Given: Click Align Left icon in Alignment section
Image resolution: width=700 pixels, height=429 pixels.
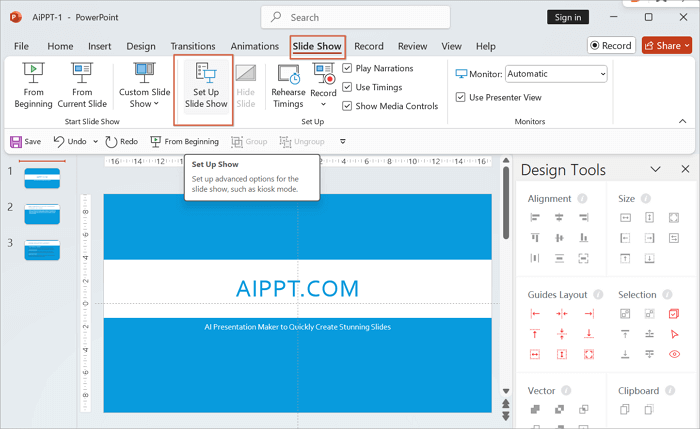Looking at the screenshot, I should (x=535, y=217).
